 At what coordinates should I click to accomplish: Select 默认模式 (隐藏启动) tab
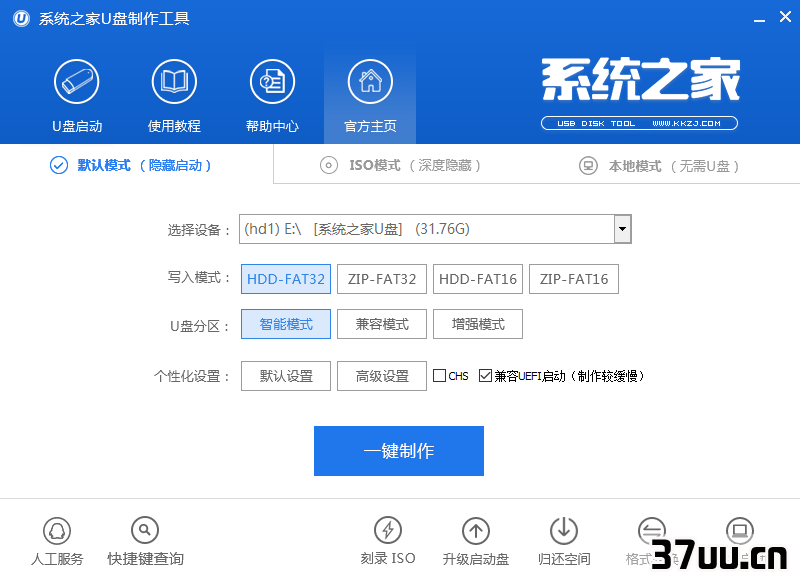pos(131,165)
